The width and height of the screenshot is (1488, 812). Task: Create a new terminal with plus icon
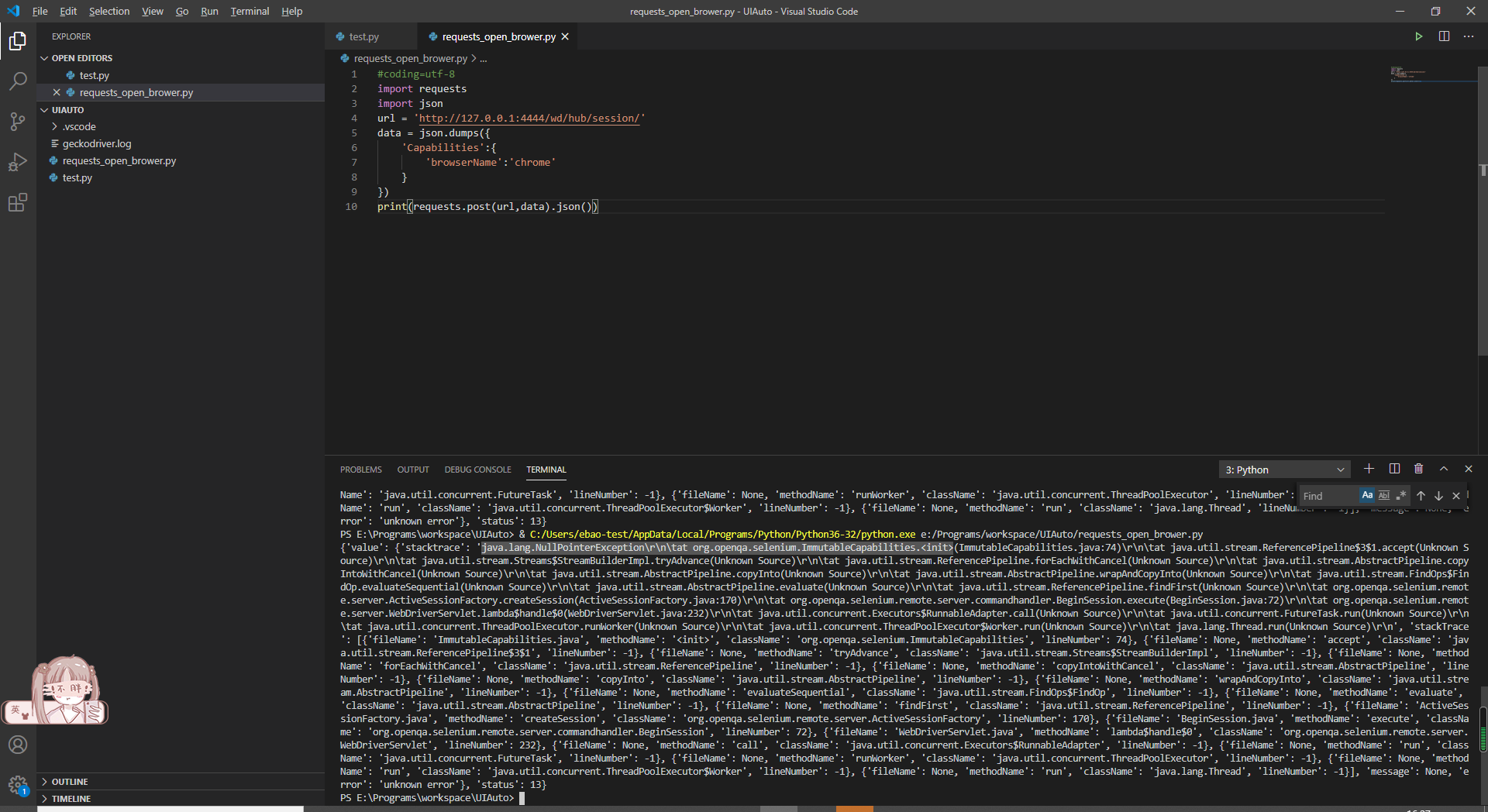point(1369,469)
